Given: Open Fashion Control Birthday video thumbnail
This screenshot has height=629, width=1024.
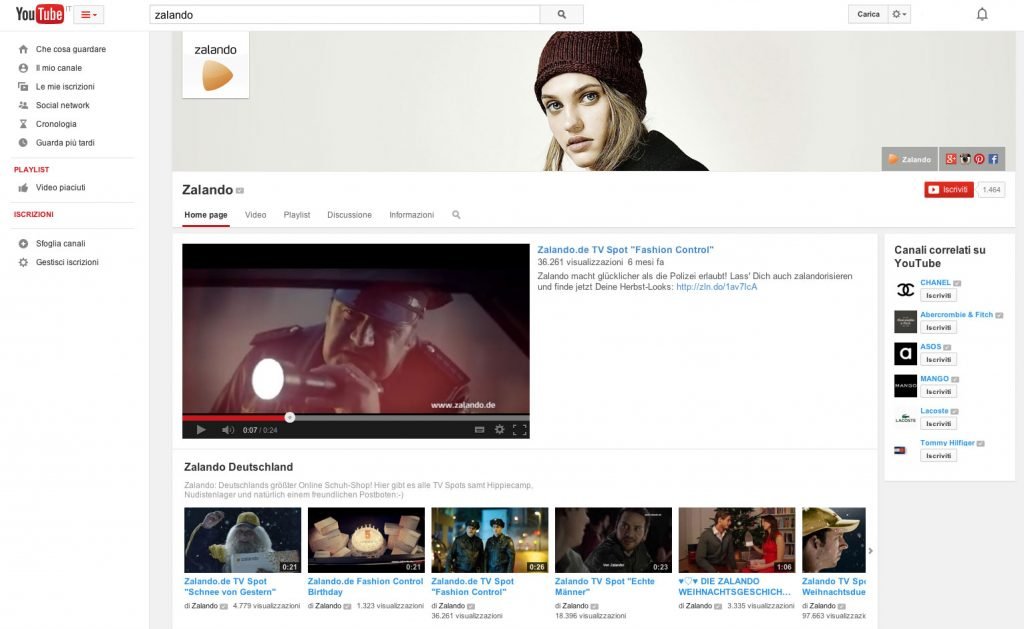Looking at the screenshot, I should click(366, 540).
